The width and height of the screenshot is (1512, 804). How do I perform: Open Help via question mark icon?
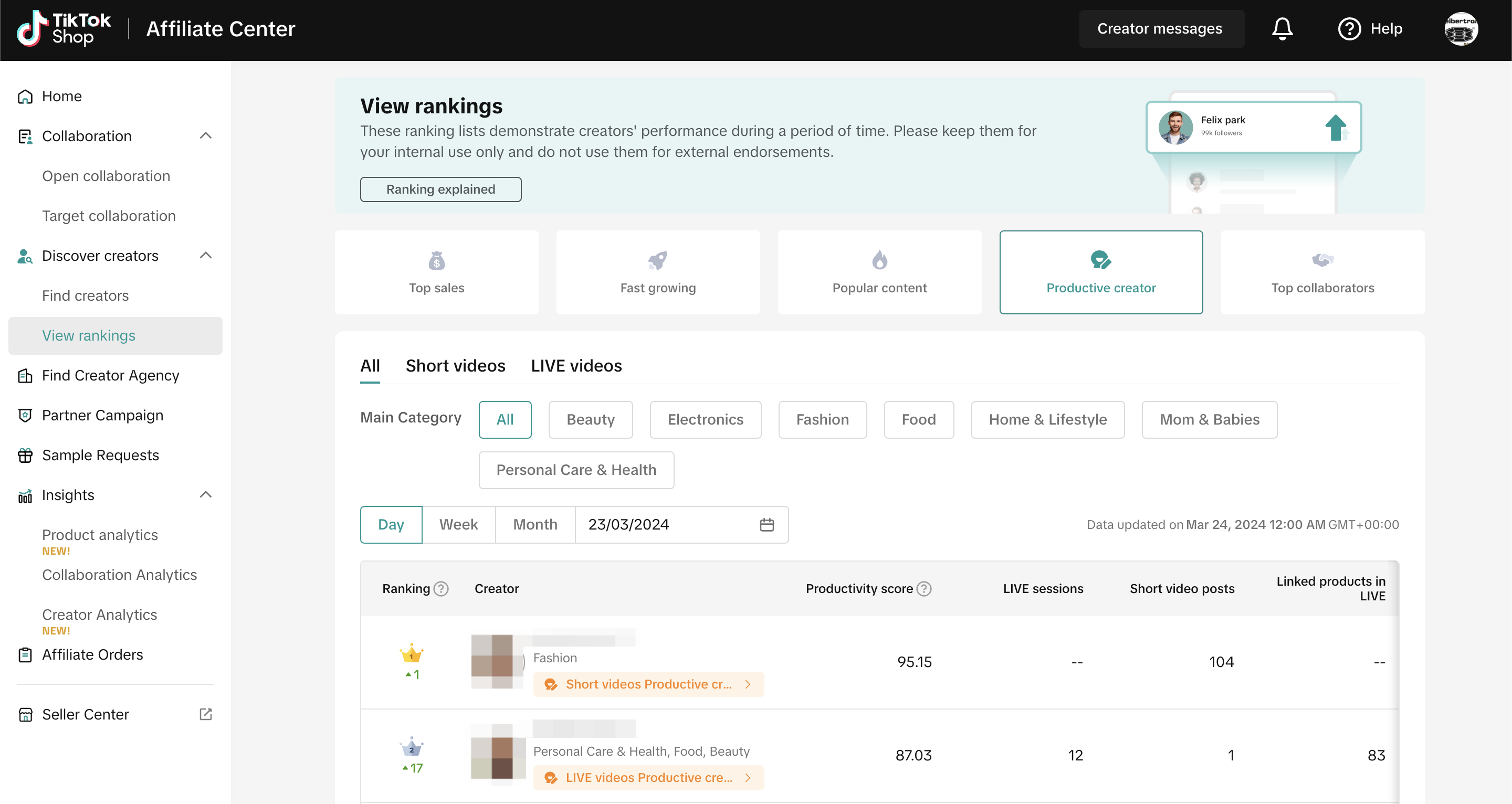(1349, 28)
